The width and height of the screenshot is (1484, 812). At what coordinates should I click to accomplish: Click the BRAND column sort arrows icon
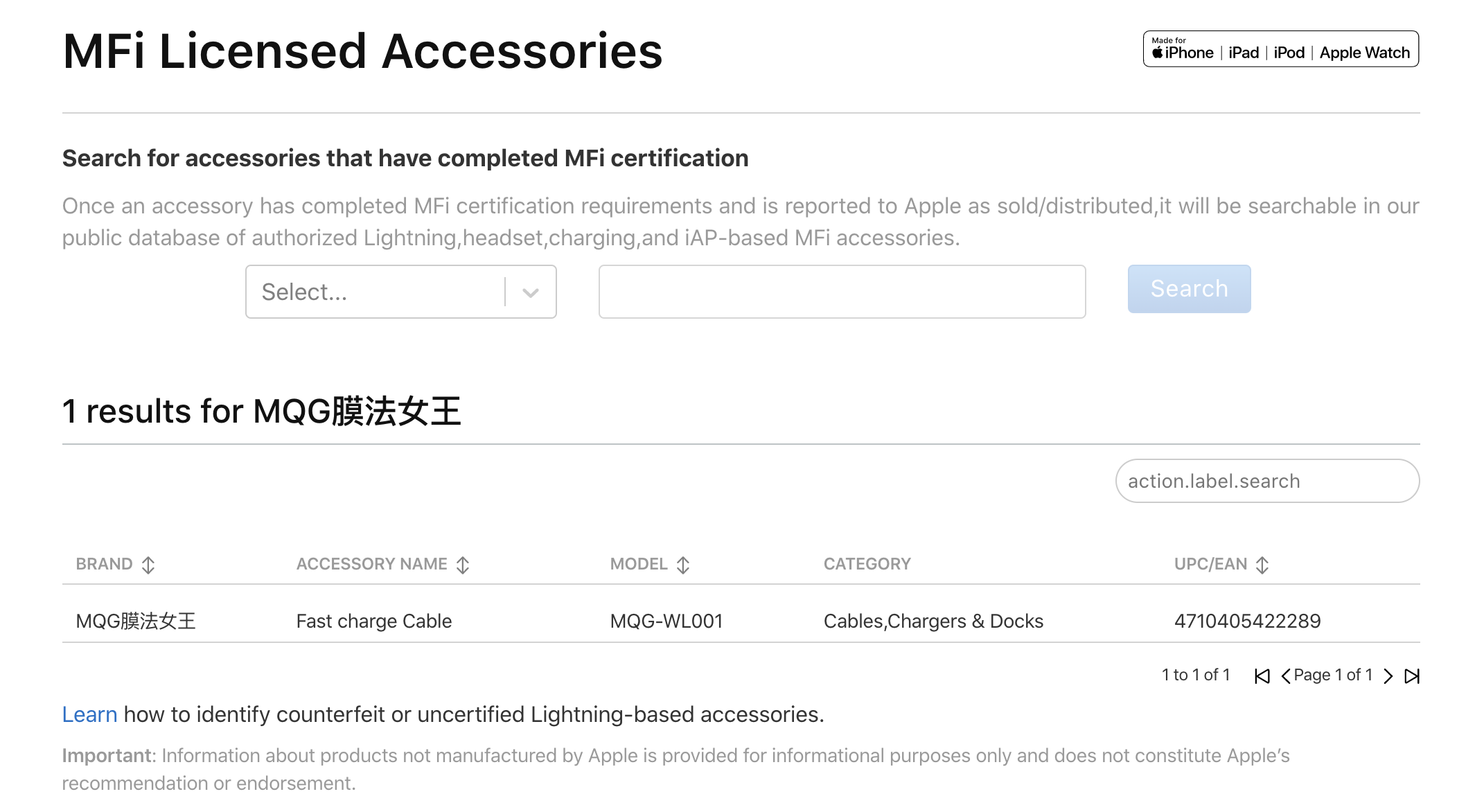pyautogui.click(x=148, y=565)
